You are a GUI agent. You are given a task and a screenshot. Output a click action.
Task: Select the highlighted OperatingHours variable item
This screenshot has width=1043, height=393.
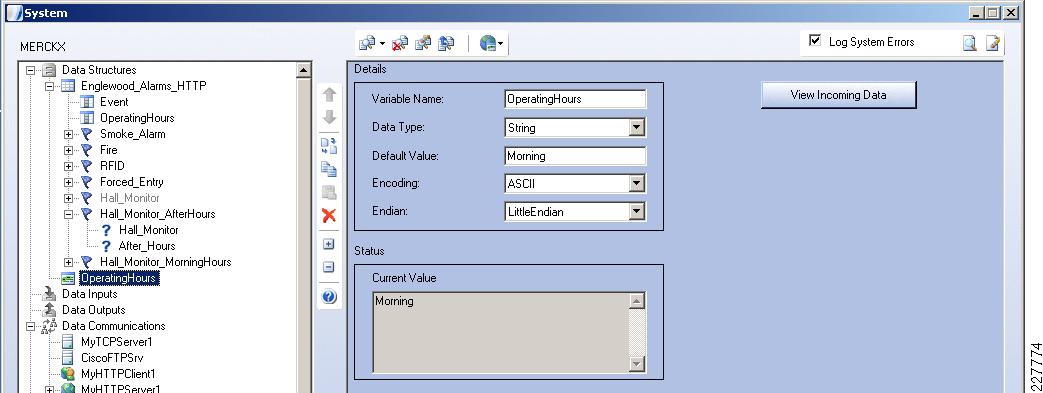point(118,278)
